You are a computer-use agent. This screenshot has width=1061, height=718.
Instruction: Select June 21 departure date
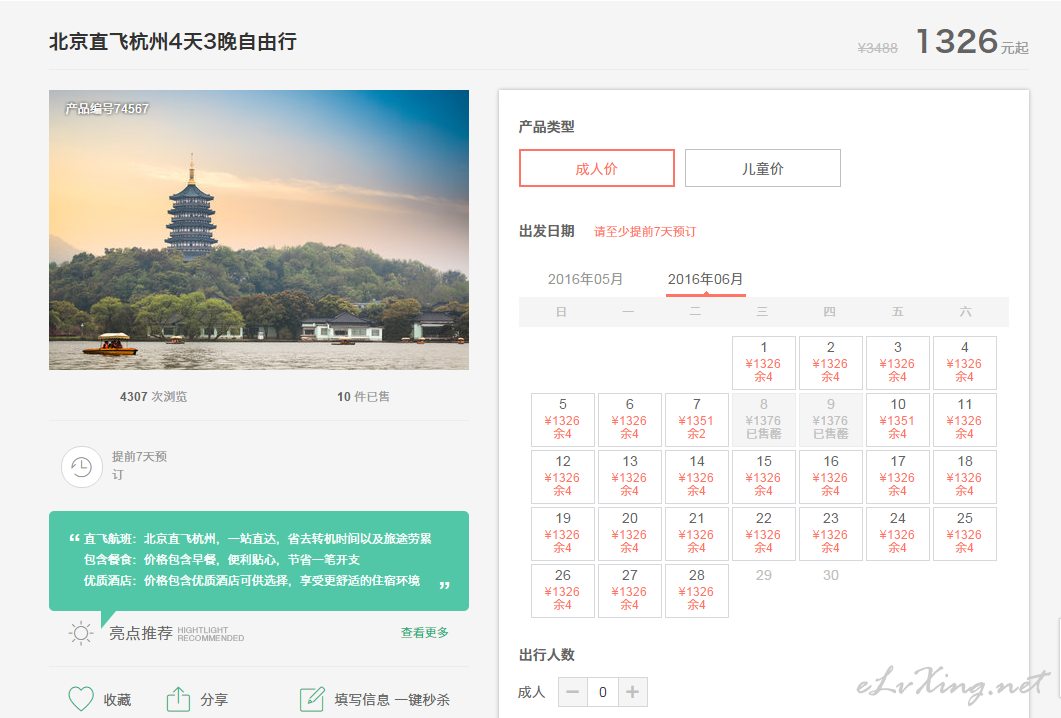coord(696,533)
